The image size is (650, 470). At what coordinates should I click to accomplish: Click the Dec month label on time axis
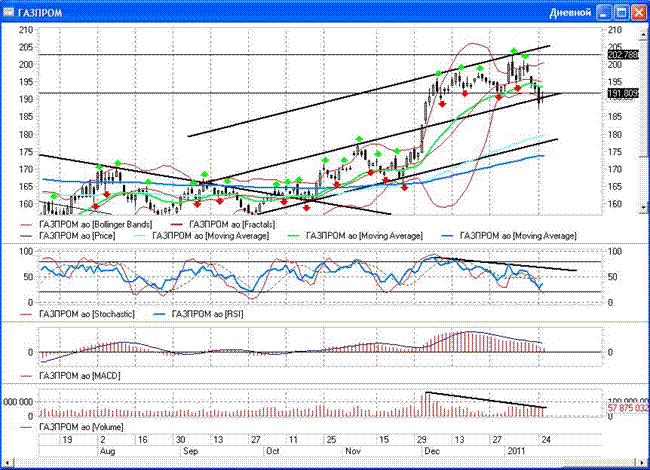coord(432,451)
